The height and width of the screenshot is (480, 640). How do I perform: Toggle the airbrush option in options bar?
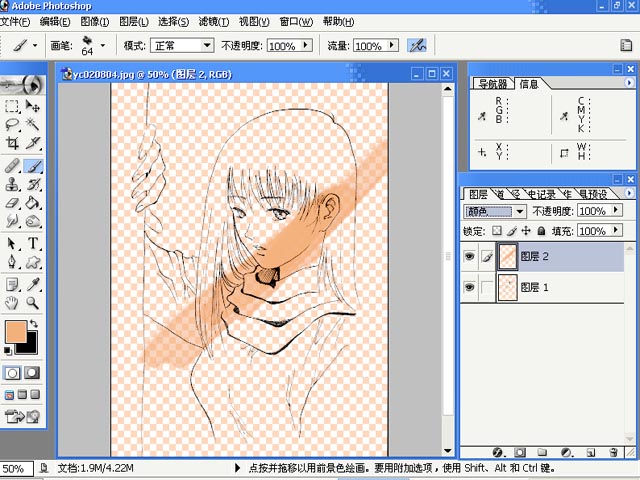click(x=417, y=45)
